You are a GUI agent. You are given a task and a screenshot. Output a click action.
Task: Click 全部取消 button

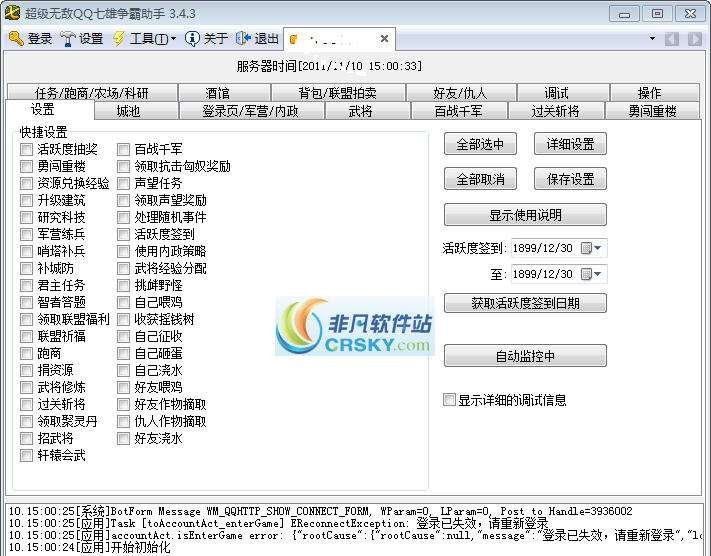click(480, 179)
